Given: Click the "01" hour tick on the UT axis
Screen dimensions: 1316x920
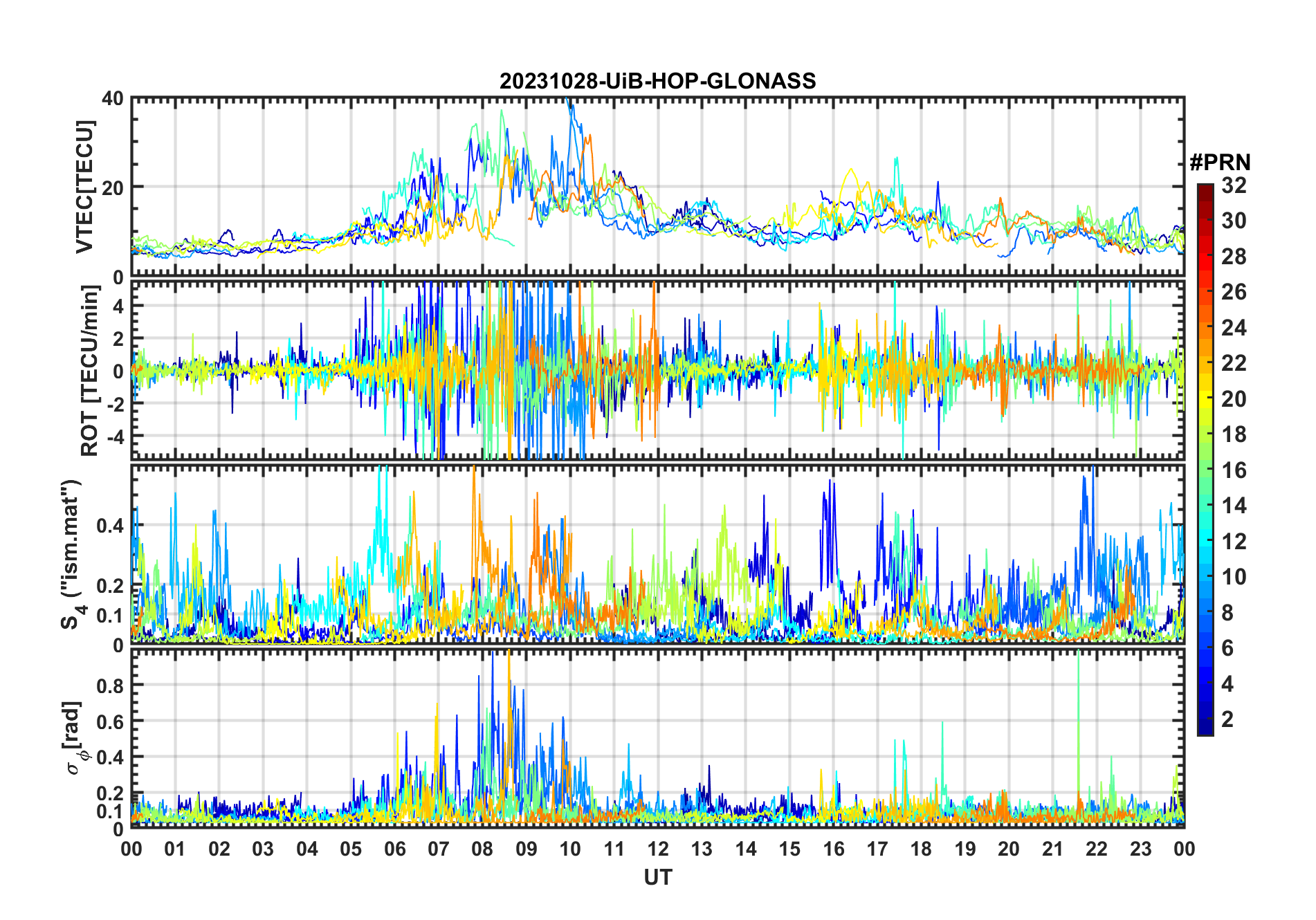Looking at the screenshot, I should pyautogui.click(x=175, y=849).
